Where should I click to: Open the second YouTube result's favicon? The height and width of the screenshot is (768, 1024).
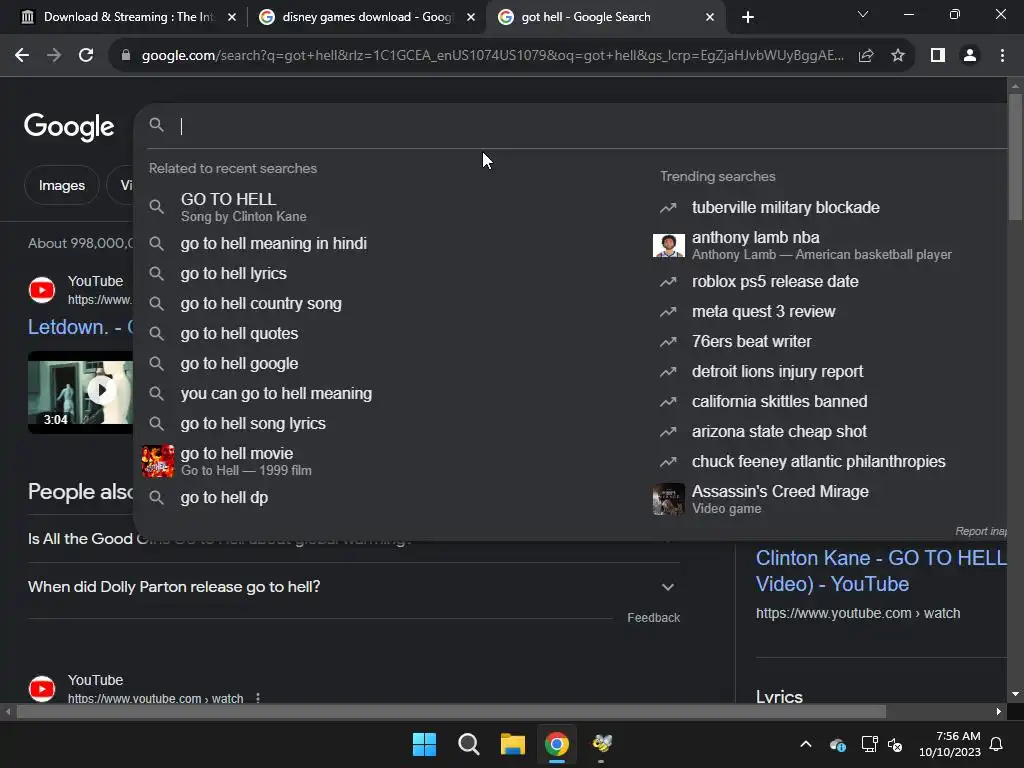tap(42, 688)
